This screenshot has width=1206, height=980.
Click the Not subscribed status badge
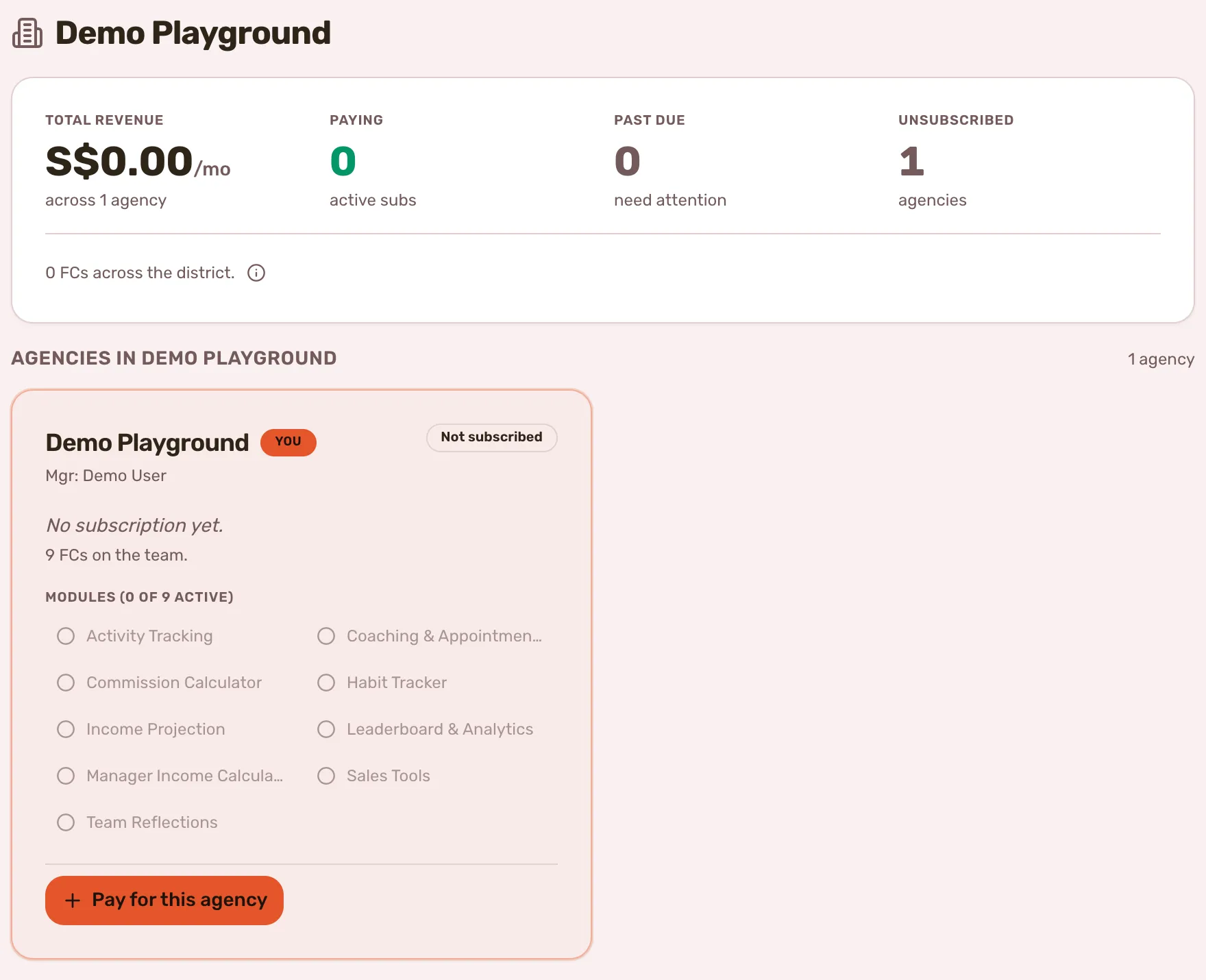click(492, 437)
